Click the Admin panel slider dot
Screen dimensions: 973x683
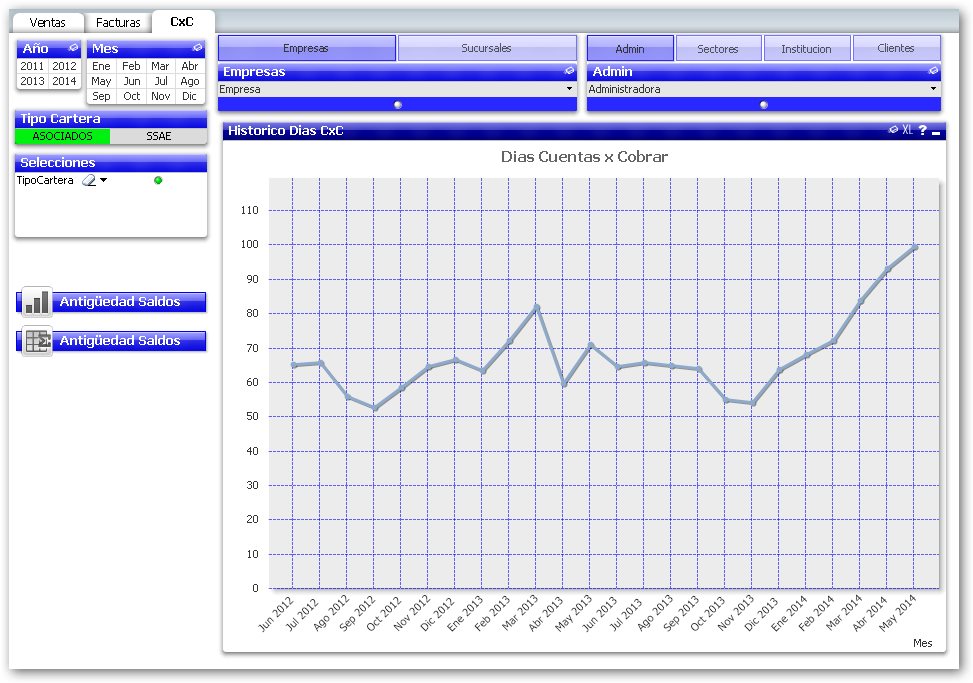(764, 105)
